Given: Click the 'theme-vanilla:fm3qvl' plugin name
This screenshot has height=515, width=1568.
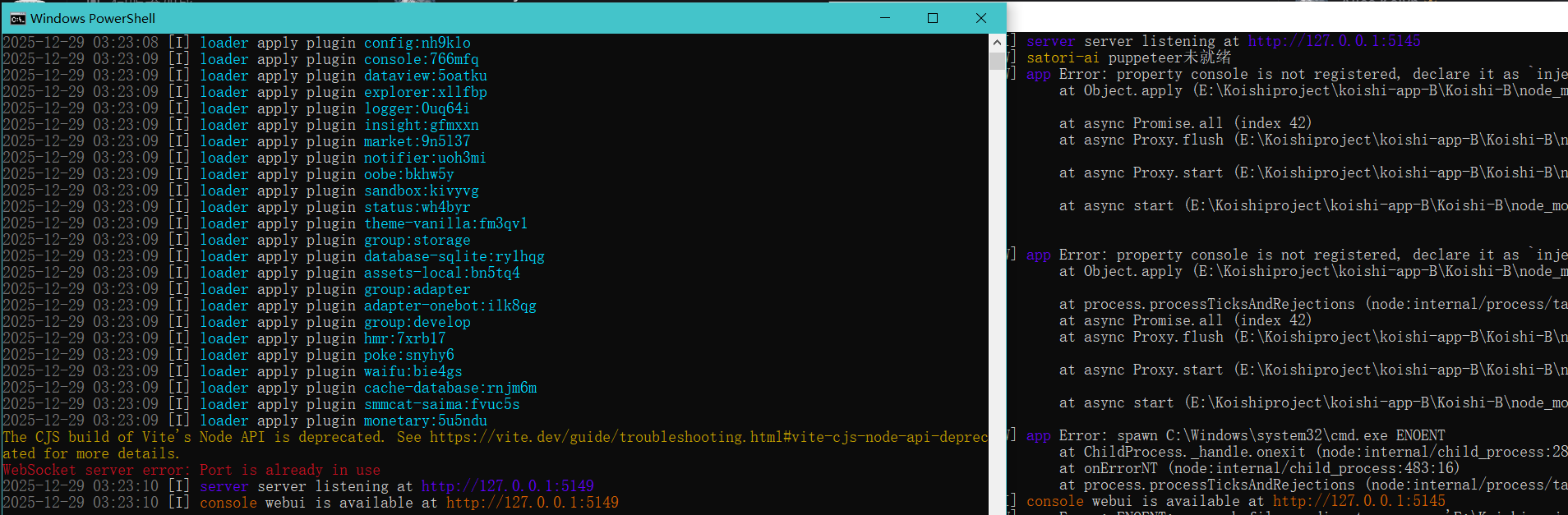Looking at the screenshot, I should tap(445, 223).
